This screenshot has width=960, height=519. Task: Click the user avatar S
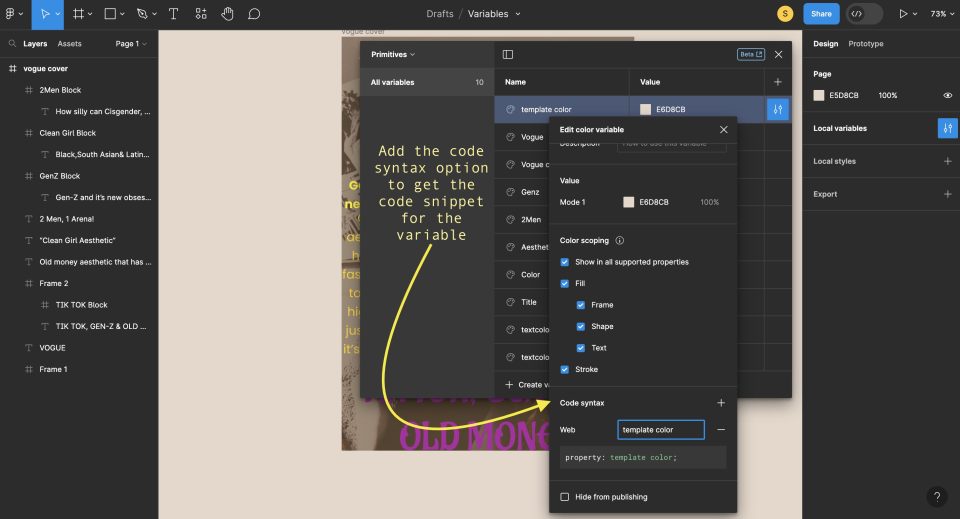pyautogui.click(x=785, y=13)
